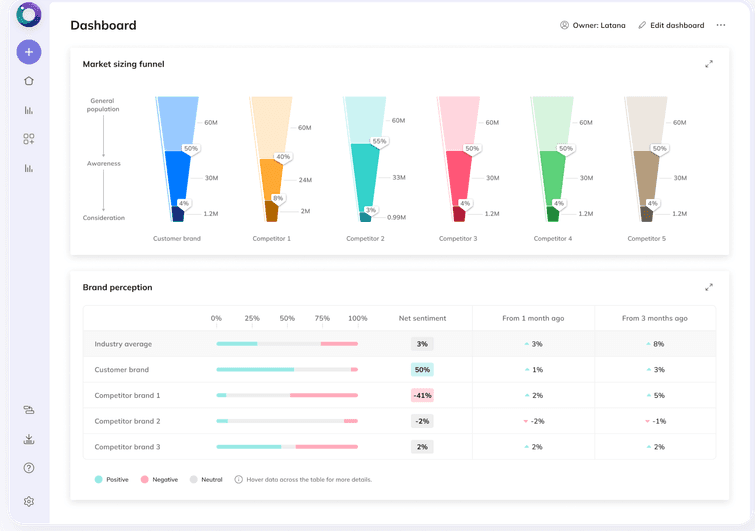Click the Industry average sentiment bar

287,344
